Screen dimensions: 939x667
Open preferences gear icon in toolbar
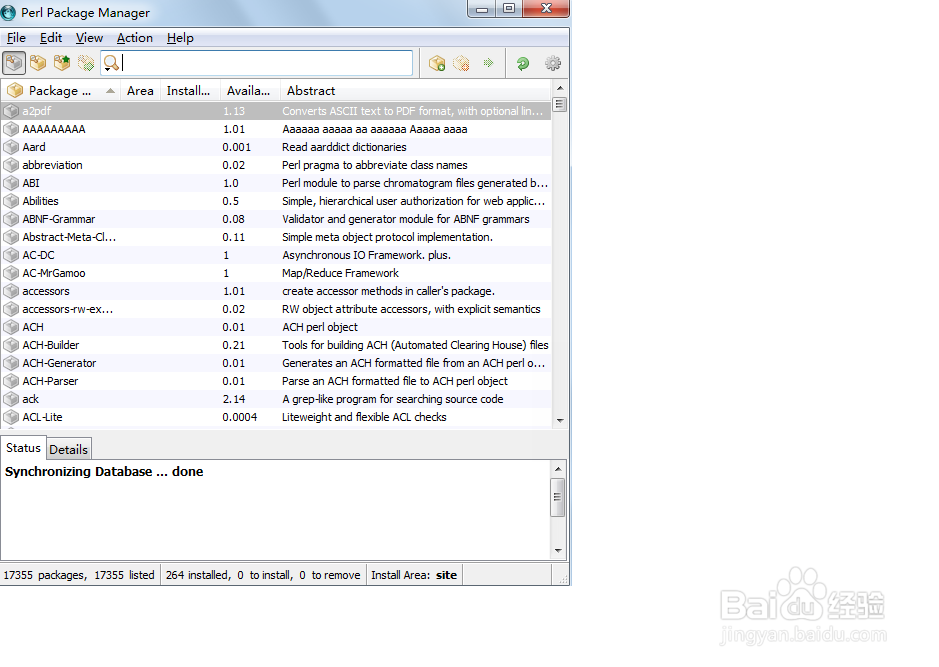point(553,63)
